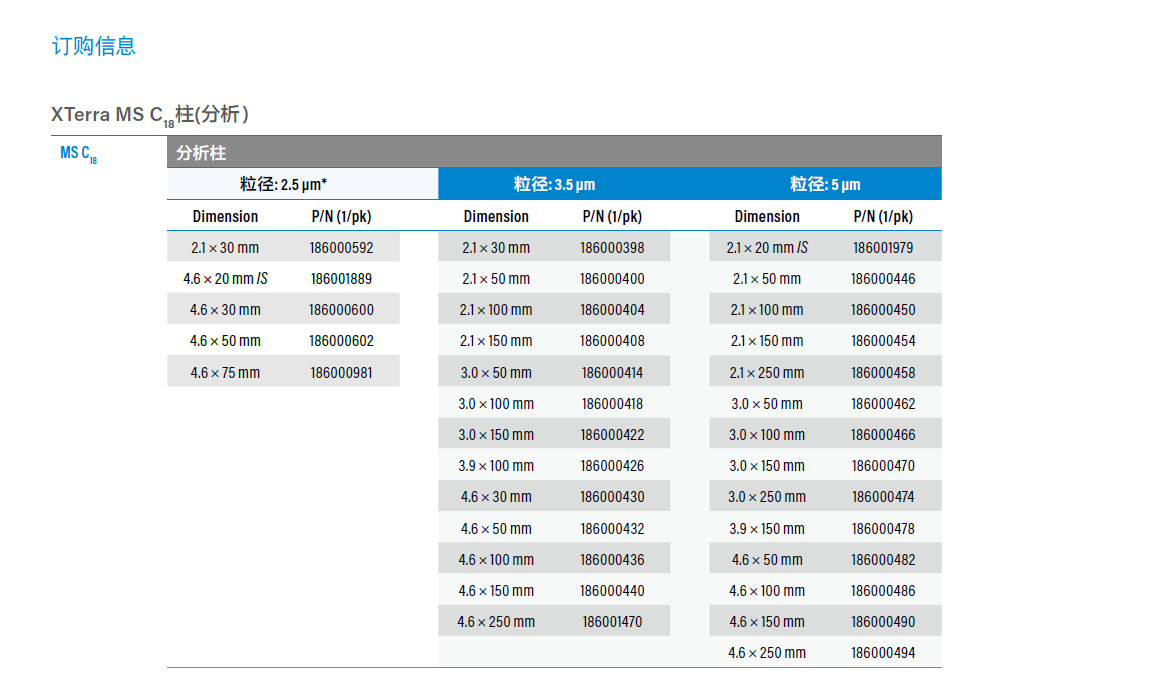Select part number 186000446
The image size is (1153, 686).
tap(883, 279)
